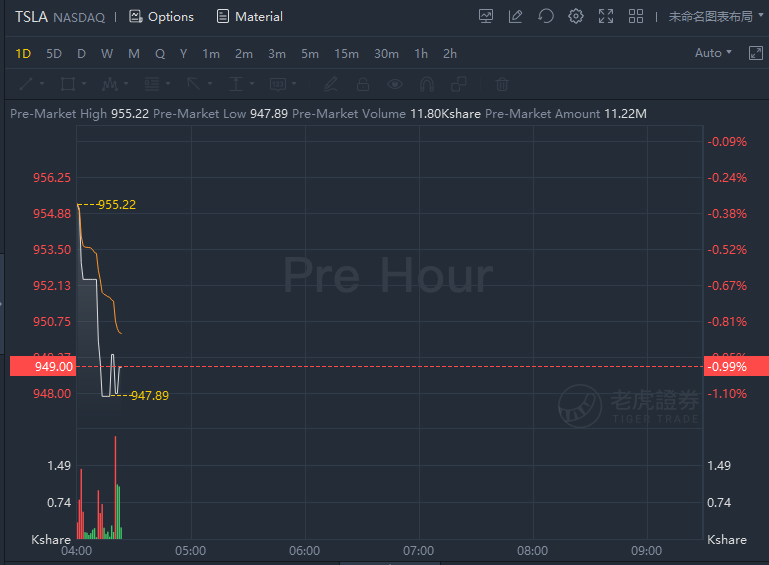Switch to the 5D timeframe
The width and height of the screenshot is (769, 565).
(x=54, y=53)
